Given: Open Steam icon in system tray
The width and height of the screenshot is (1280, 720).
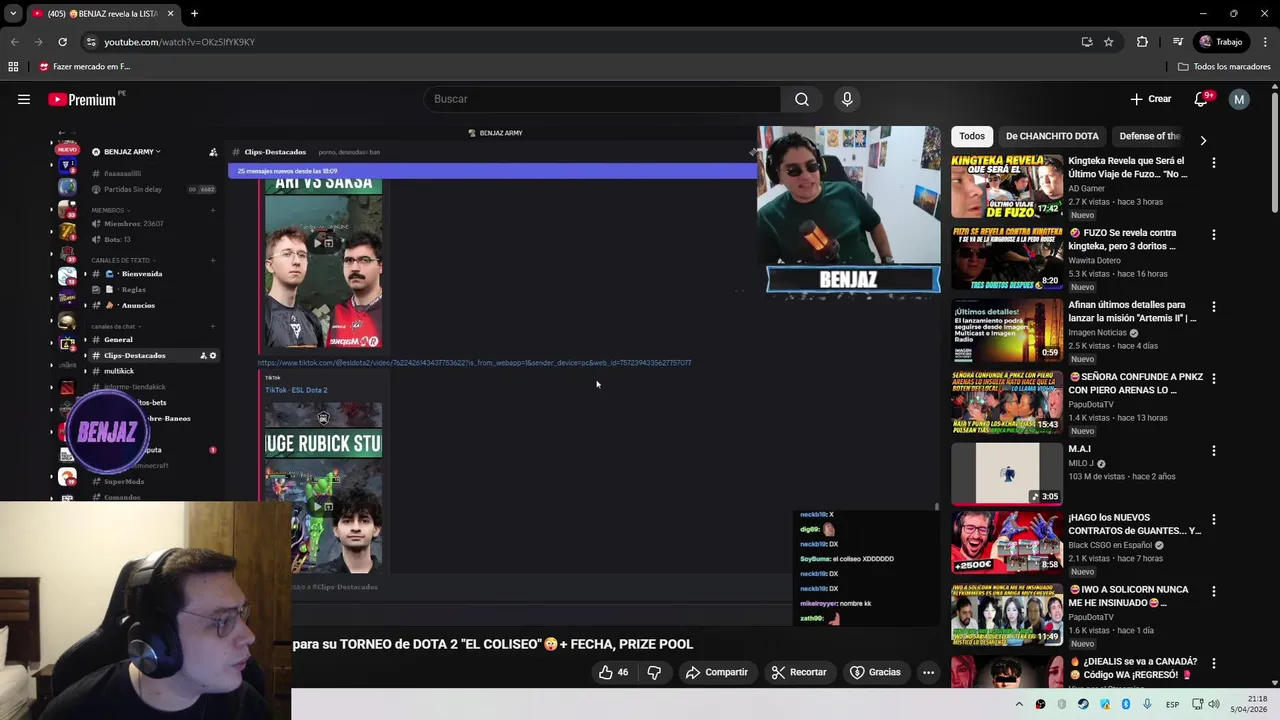Looking at the screenshot, I should [1083, 704].
